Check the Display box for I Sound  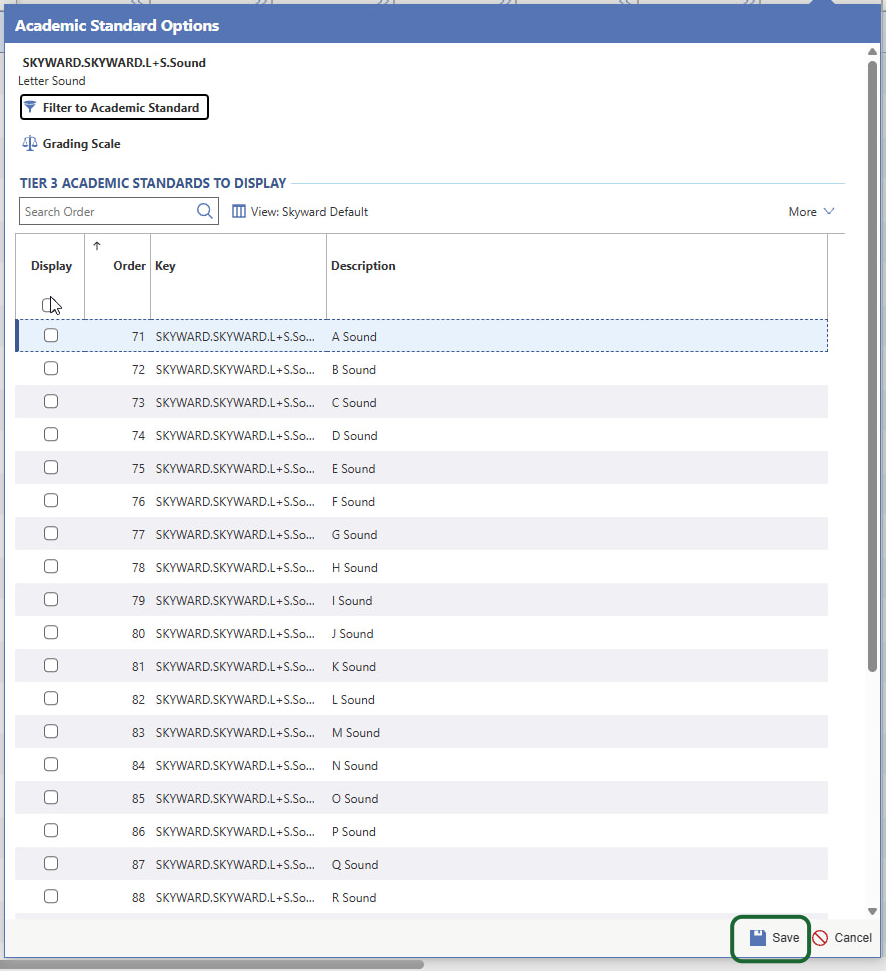(x=51, y=599)
